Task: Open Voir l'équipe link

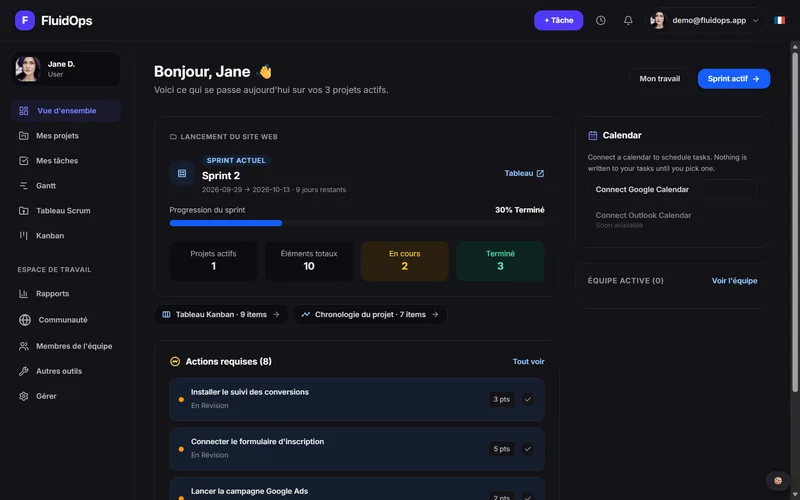Action: [x=734, y=281]
